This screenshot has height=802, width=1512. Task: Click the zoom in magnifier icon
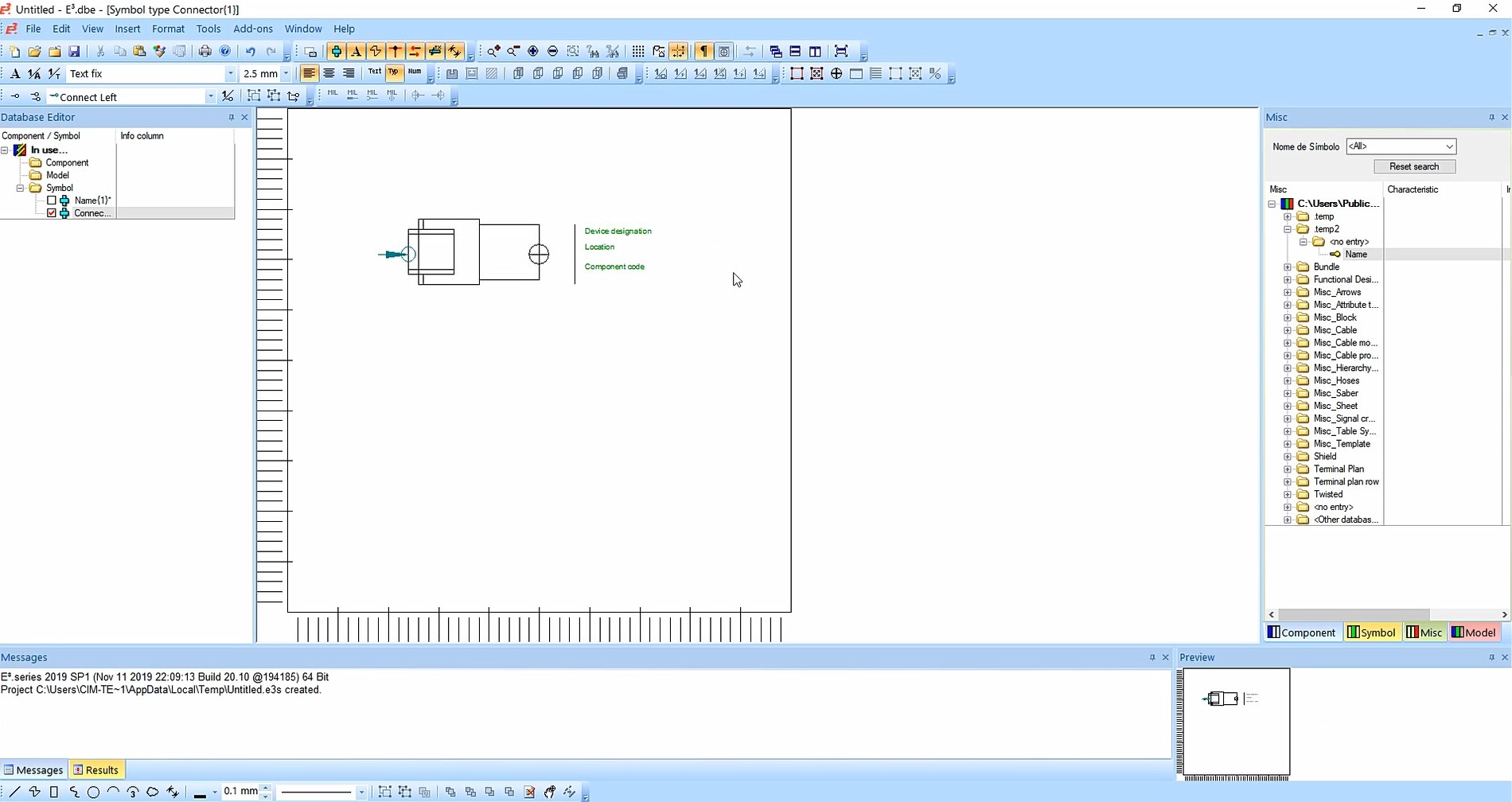coord(493,52)
